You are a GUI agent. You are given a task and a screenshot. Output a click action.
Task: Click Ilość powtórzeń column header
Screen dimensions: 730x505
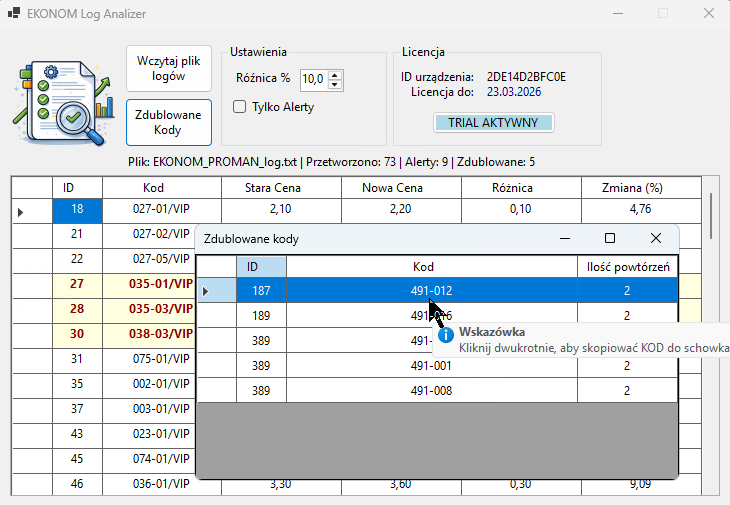pyautogui.click(x=628, y=267)
